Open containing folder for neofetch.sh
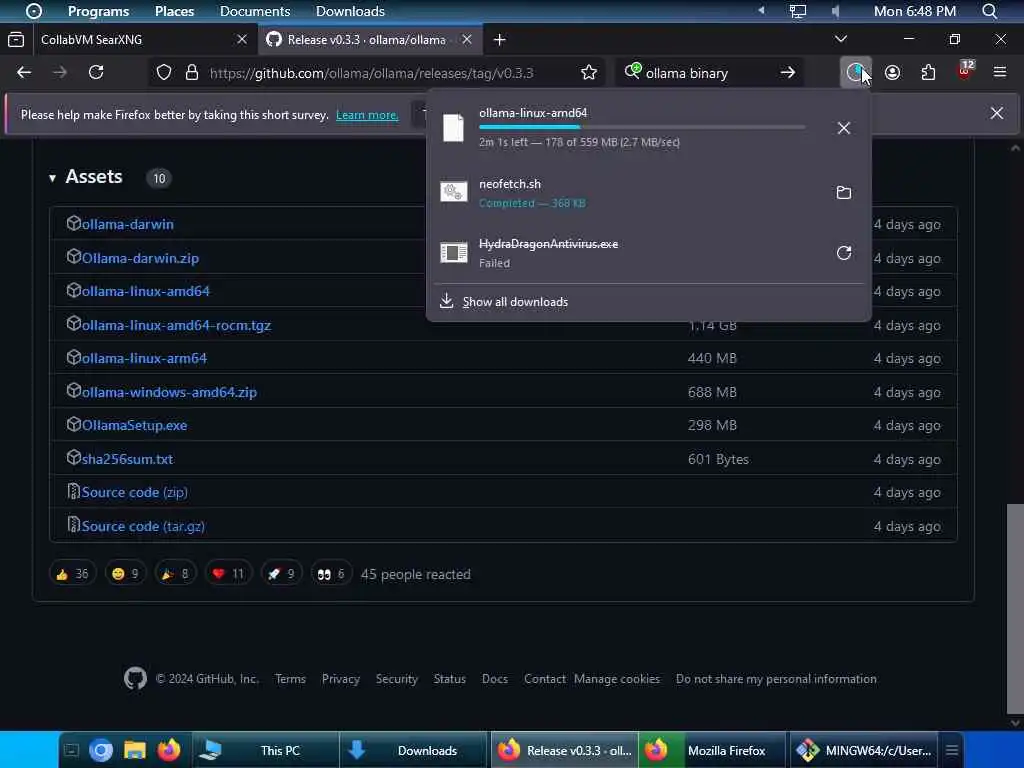1024x768 pixels. [x=844, y=193]
